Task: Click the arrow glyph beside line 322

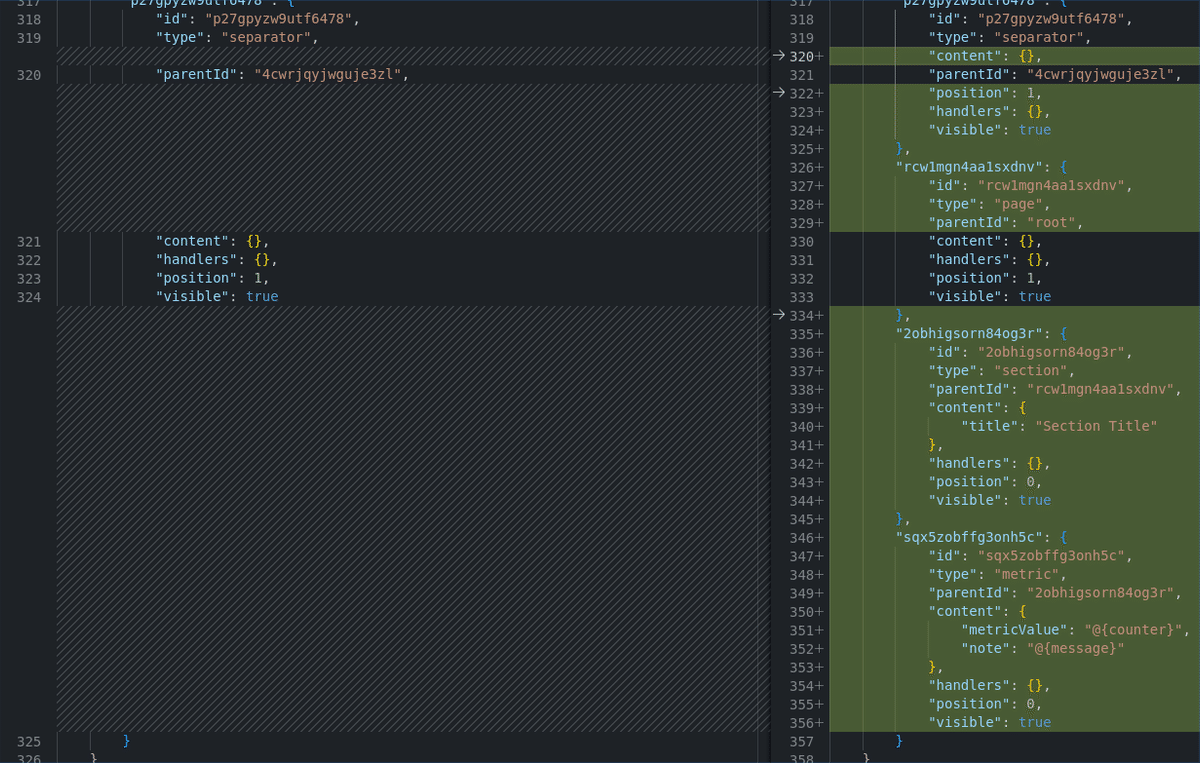Action: click(x=779, y=93)
